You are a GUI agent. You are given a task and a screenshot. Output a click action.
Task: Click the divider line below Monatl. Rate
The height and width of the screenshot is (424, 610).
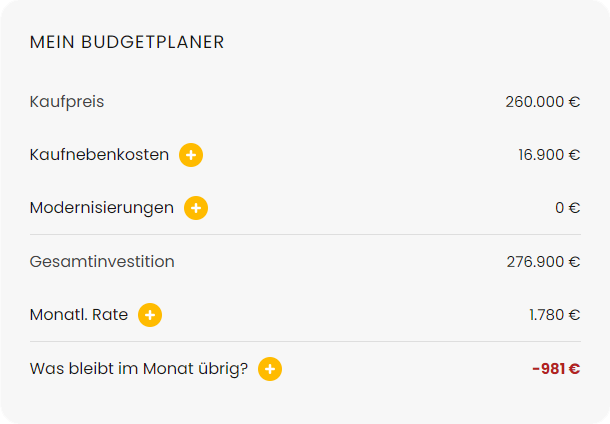pos(305,342)
